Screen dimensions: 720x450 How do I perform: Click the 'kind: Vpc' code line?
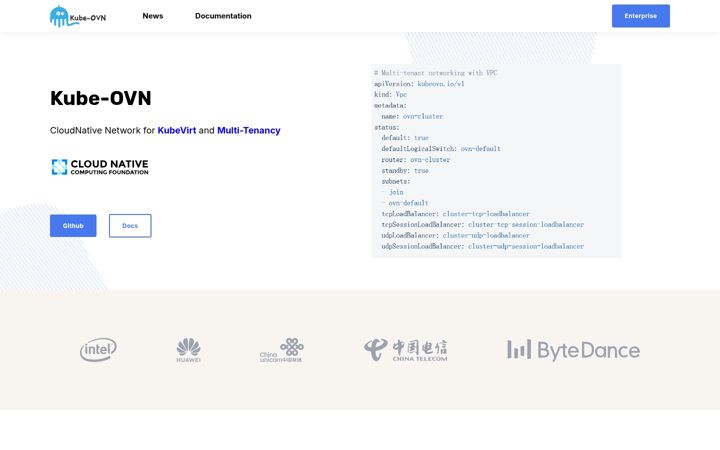(x=390, y=95)
